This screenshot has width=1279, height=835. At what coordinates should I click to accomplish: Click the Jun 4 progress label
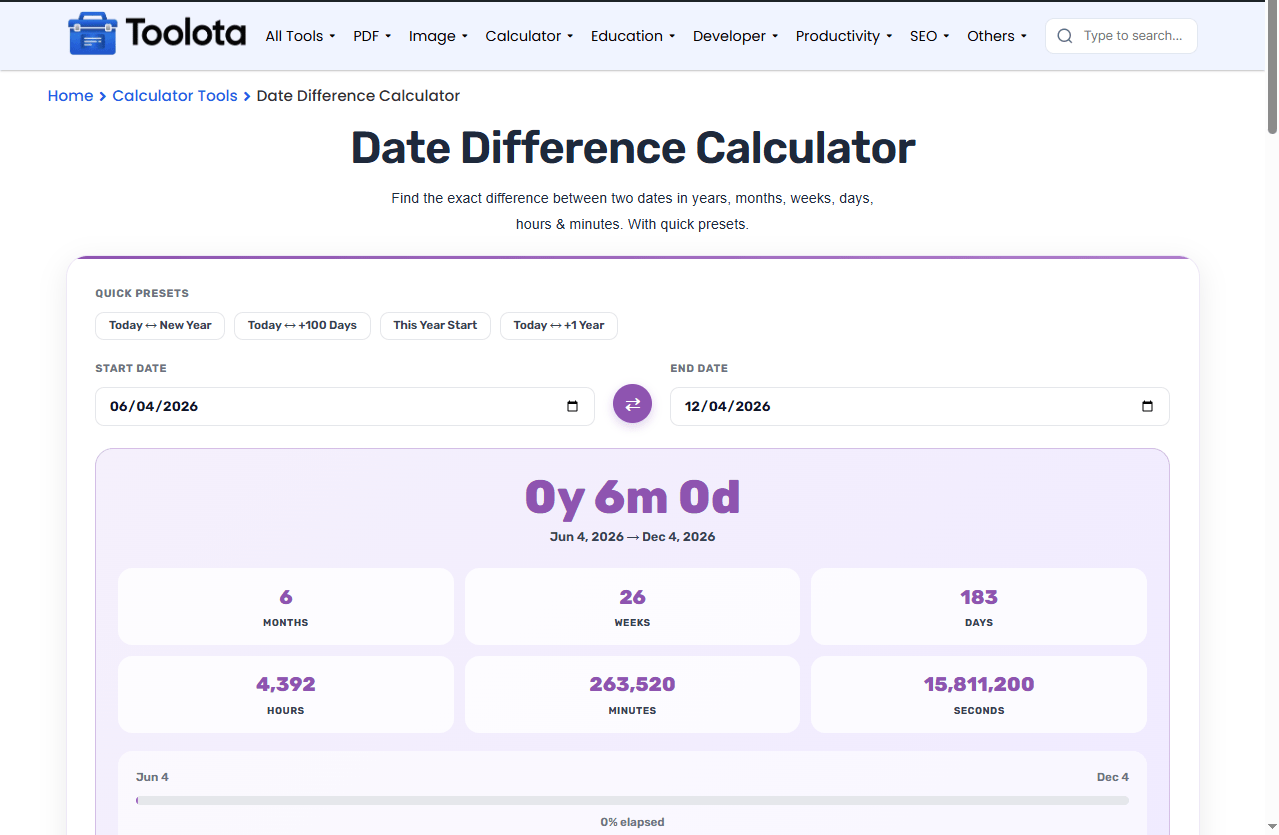pyautogui.click(x=152, y=777)
